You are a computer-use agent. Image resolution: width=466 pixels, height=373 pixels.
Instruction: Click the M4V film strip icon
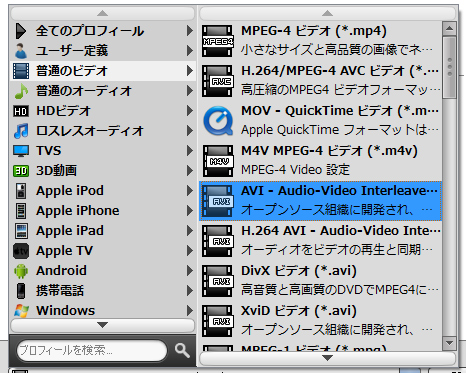pyautogui.click(x=218, y=161)
